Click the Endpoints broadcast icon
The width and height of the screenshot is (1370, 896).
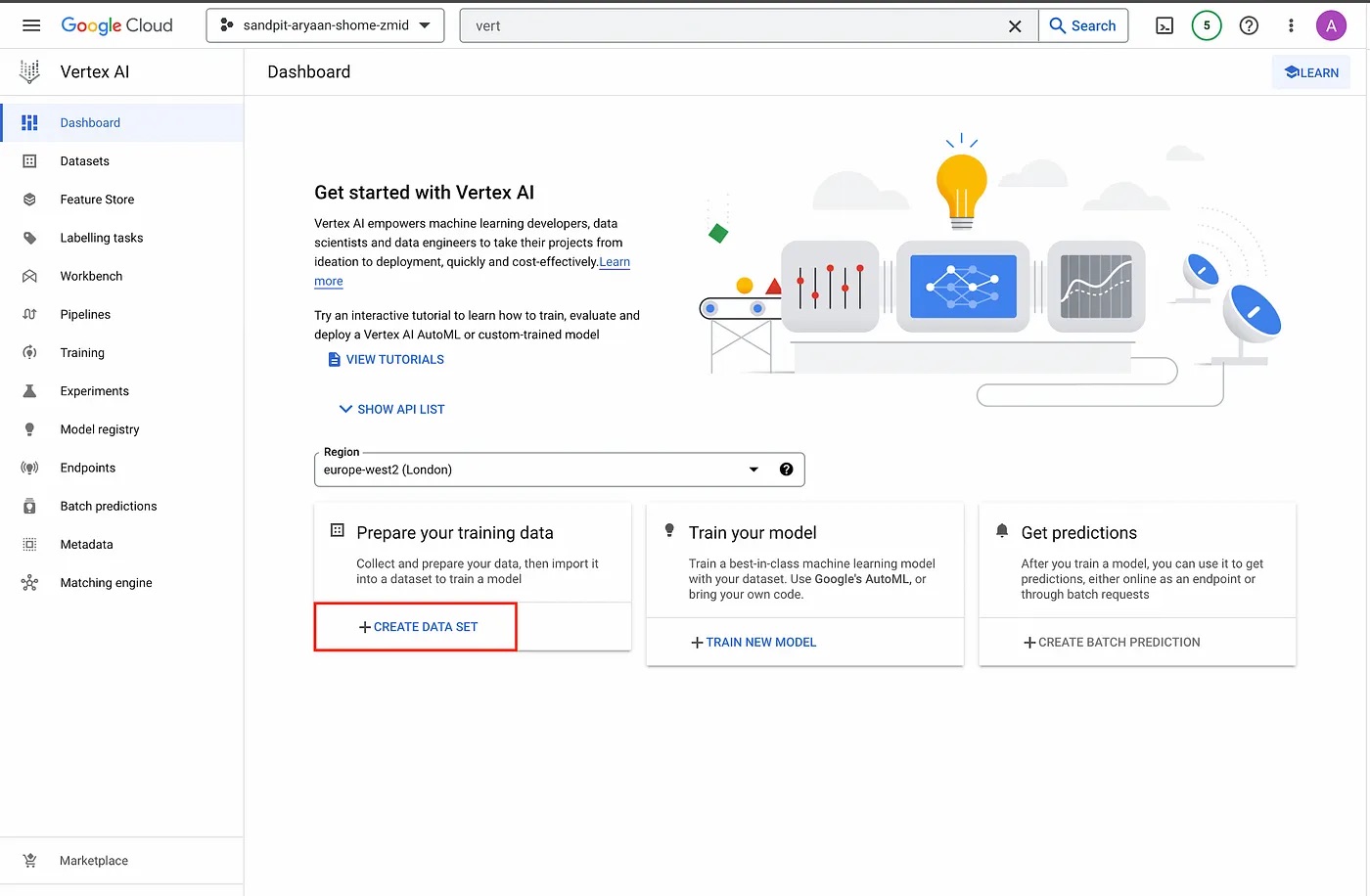coord(29,468)
